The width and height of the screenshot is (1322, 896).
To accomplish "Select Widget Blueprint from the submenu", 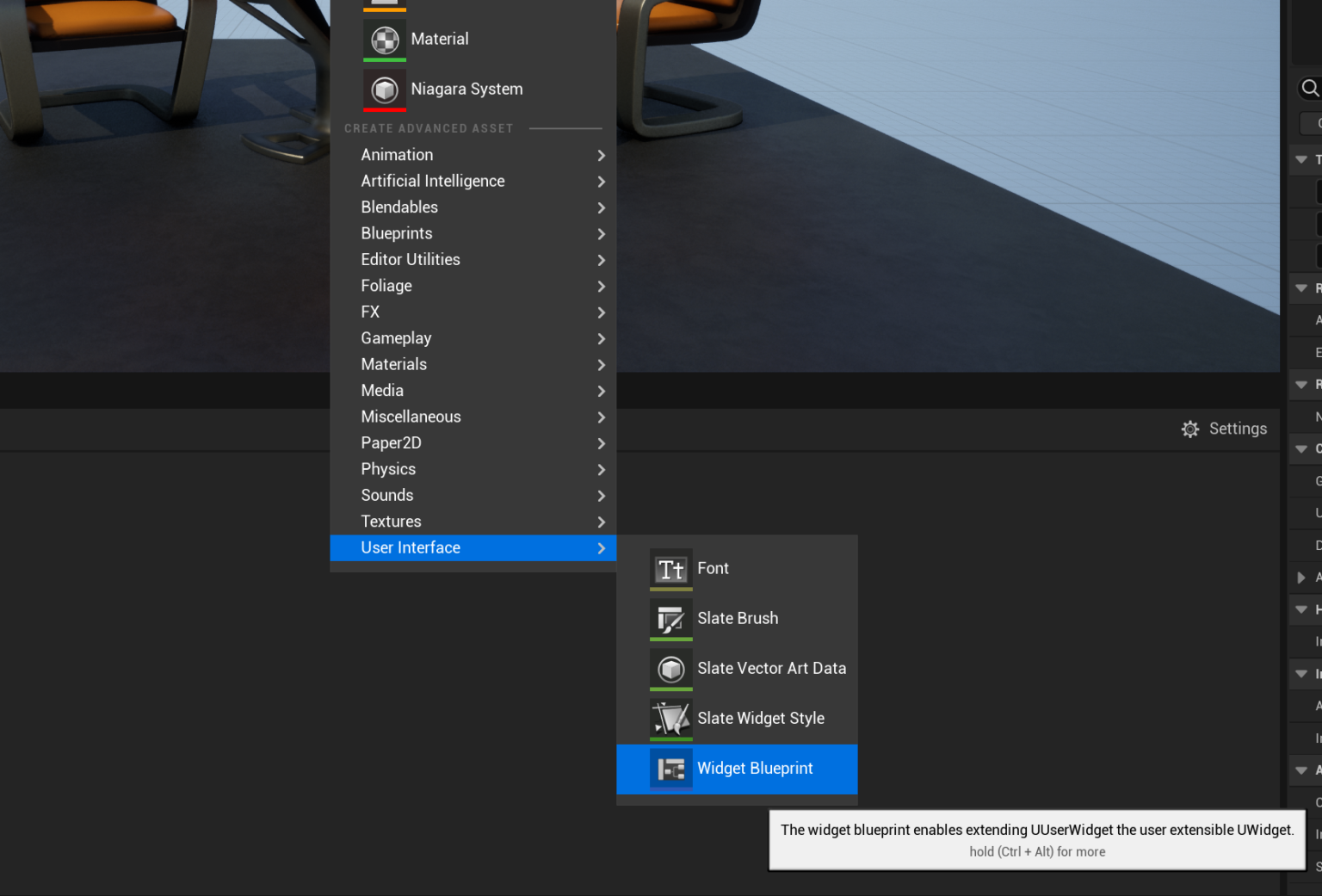I will pyautogui.click(x=755, y=769).
